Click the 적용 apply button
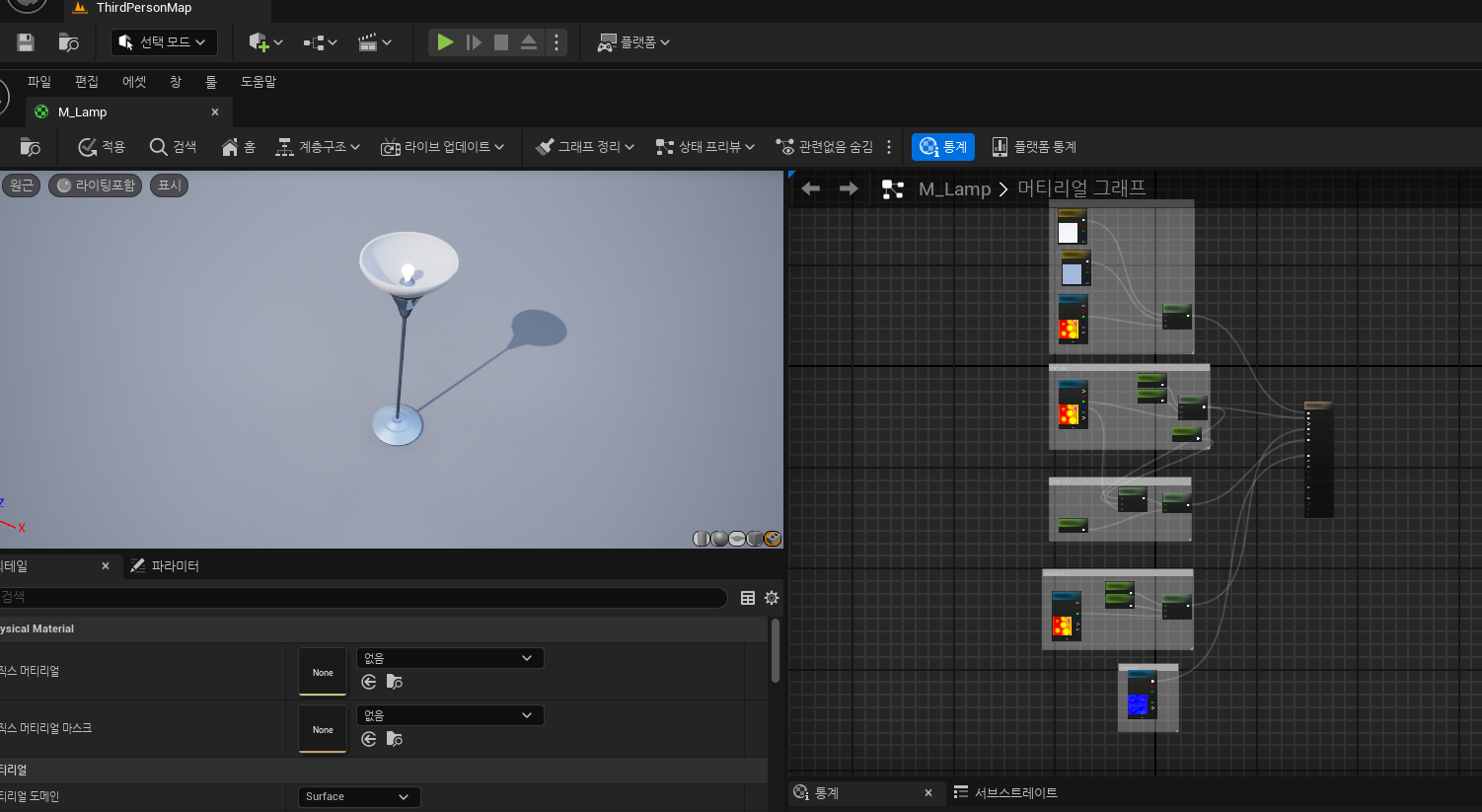The height and width of the screenshot is (812, 1482). pos(102,147)
